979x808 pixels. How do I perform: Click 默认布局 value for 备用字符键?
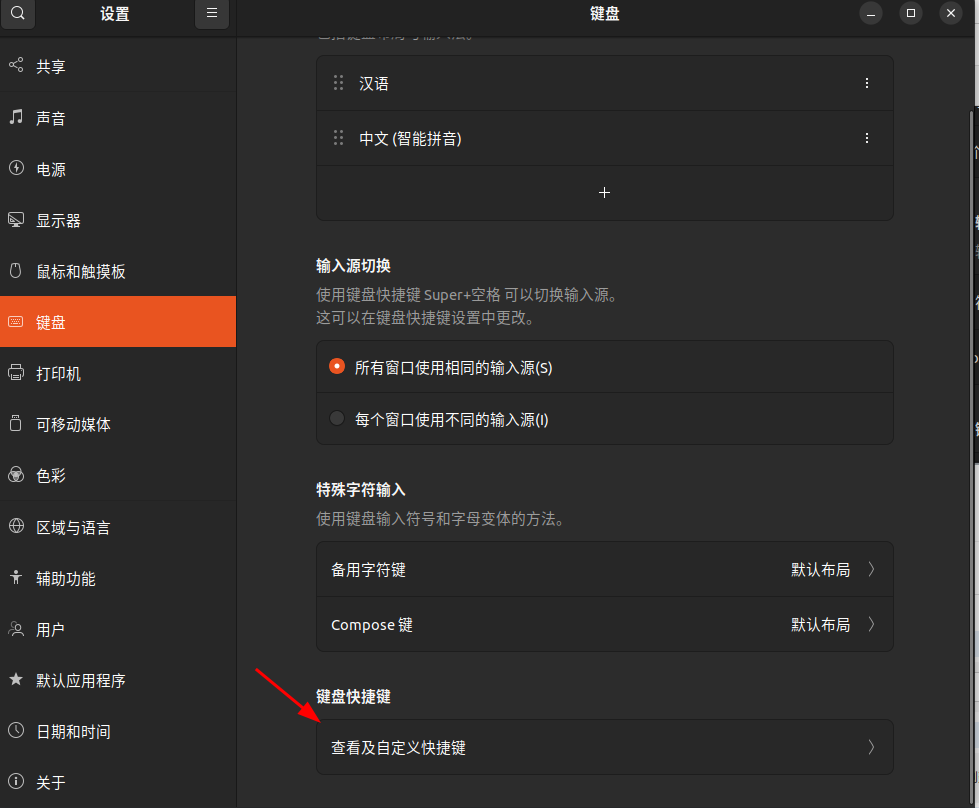click(820, 569)
